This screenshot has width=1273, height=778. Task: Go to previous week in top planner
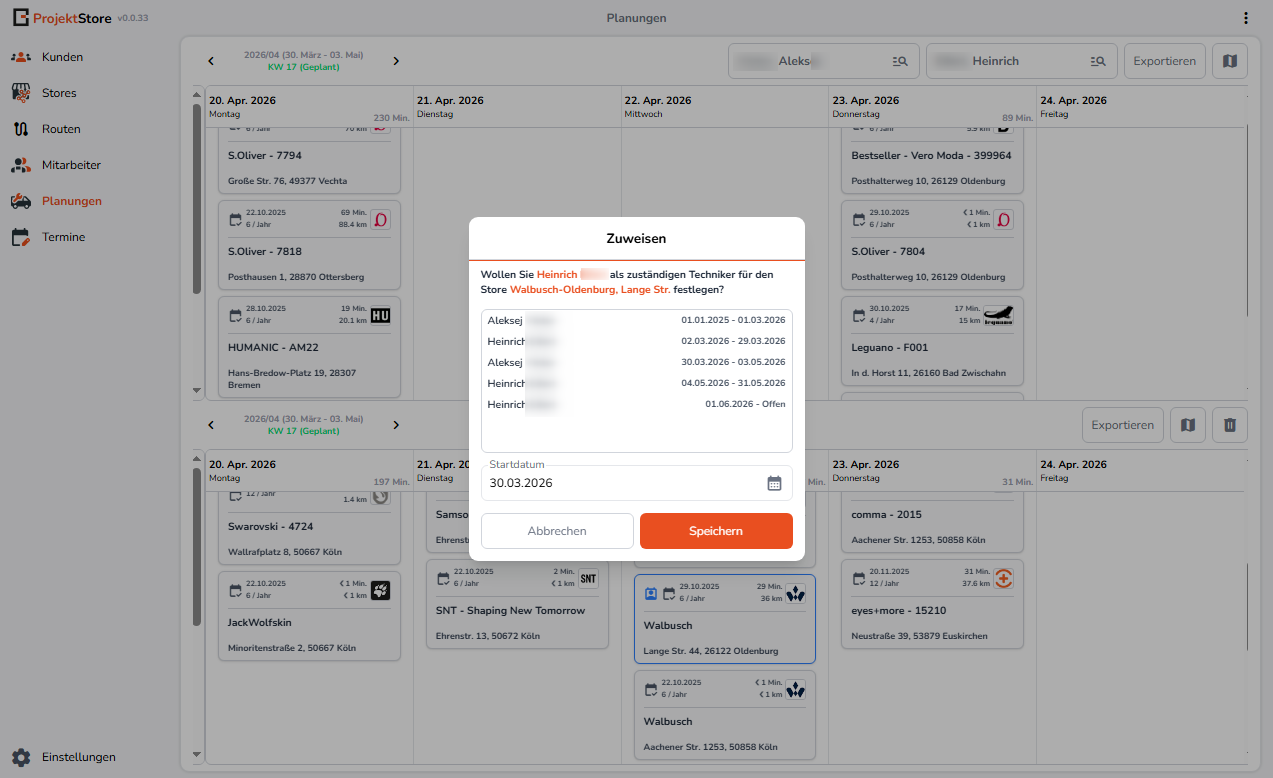(211, 61)
